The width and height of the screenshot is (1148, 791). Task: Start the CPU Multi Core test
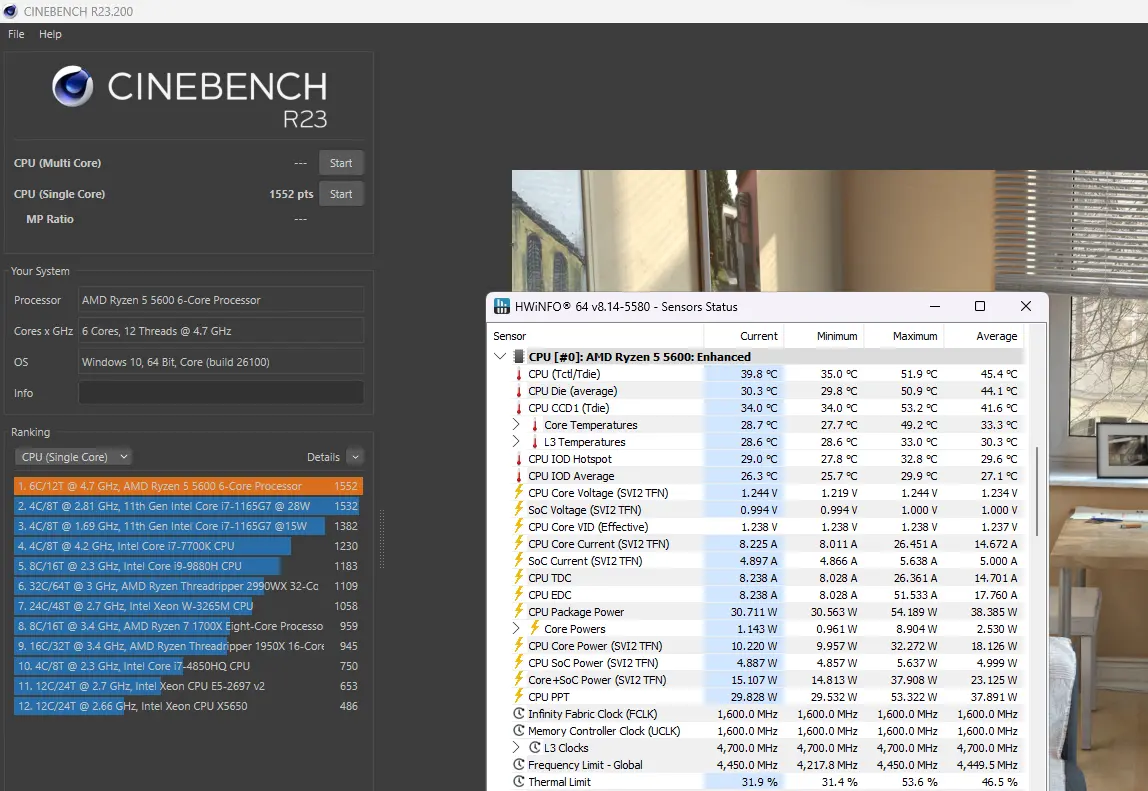[x=340, y=163]
